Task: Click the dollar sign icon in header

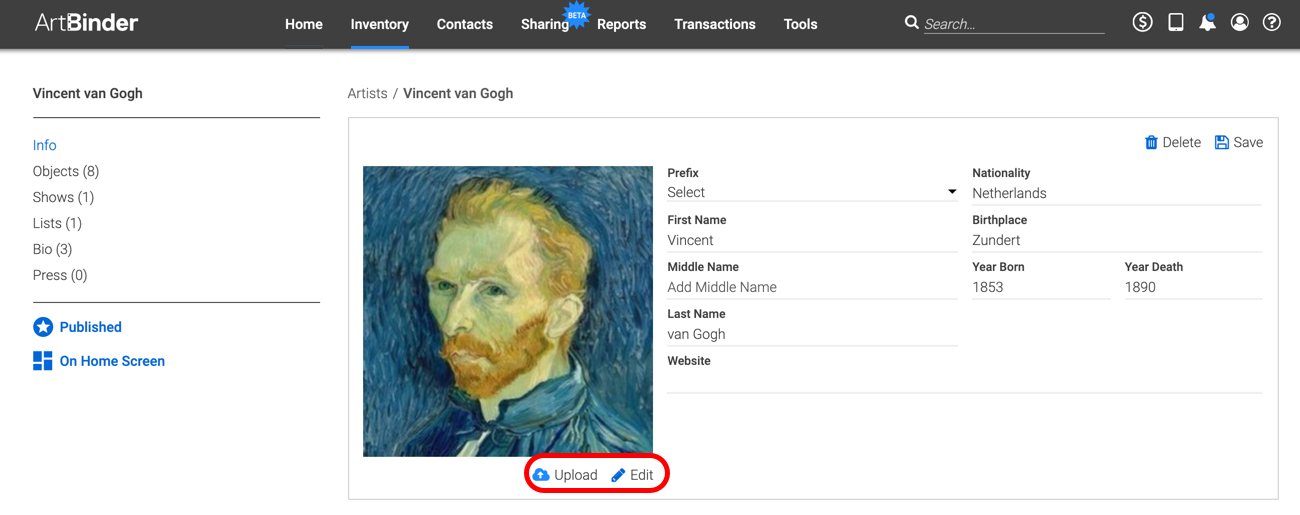Action: click(1142, 22)
